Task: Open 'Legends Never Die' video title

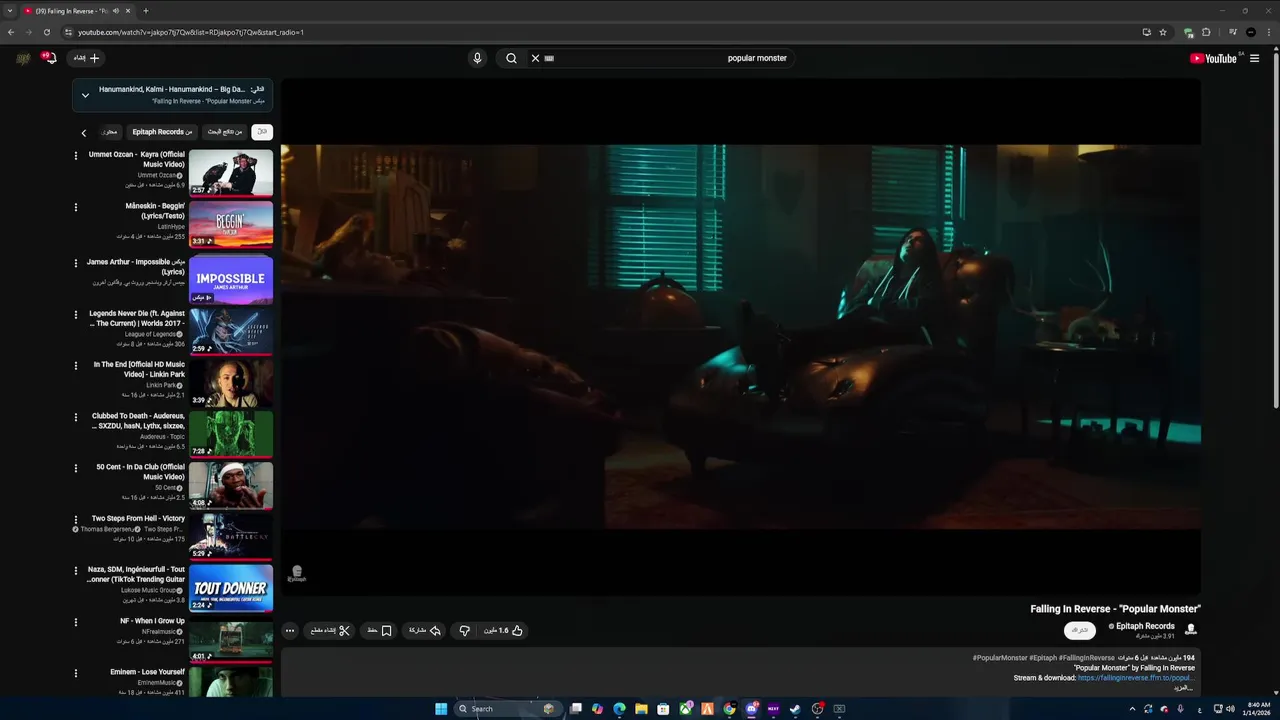Action: coord(137,318)
